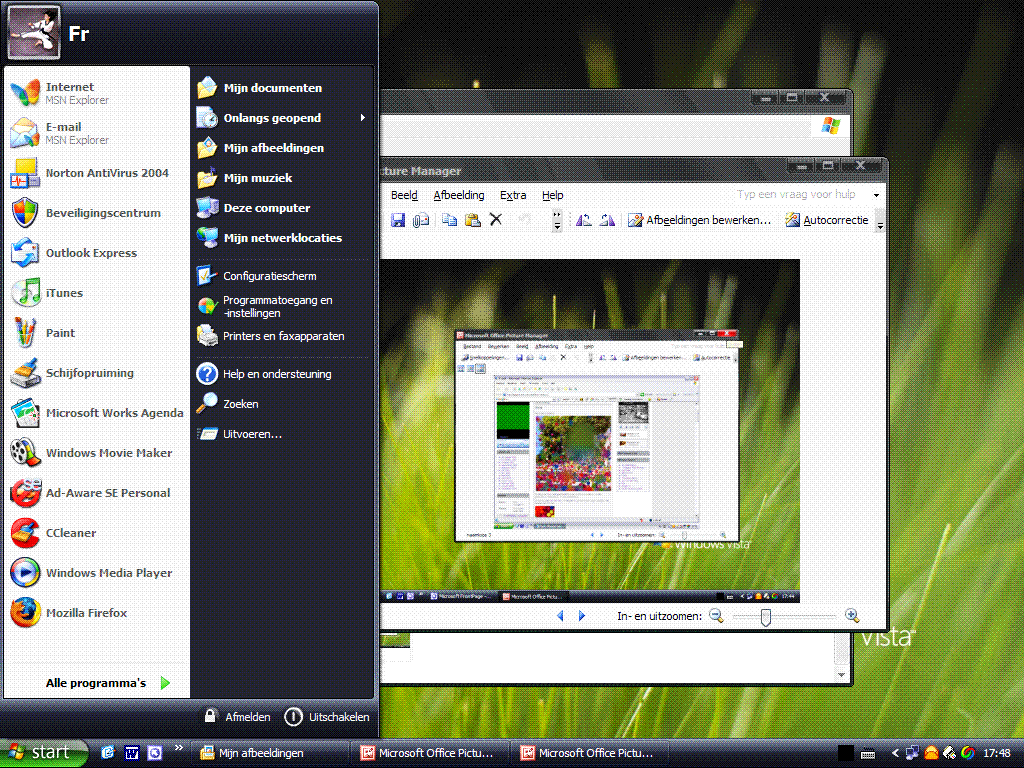Click back window scrollbar down arrow
This screenshot has height=768, width=1024.
842,675
